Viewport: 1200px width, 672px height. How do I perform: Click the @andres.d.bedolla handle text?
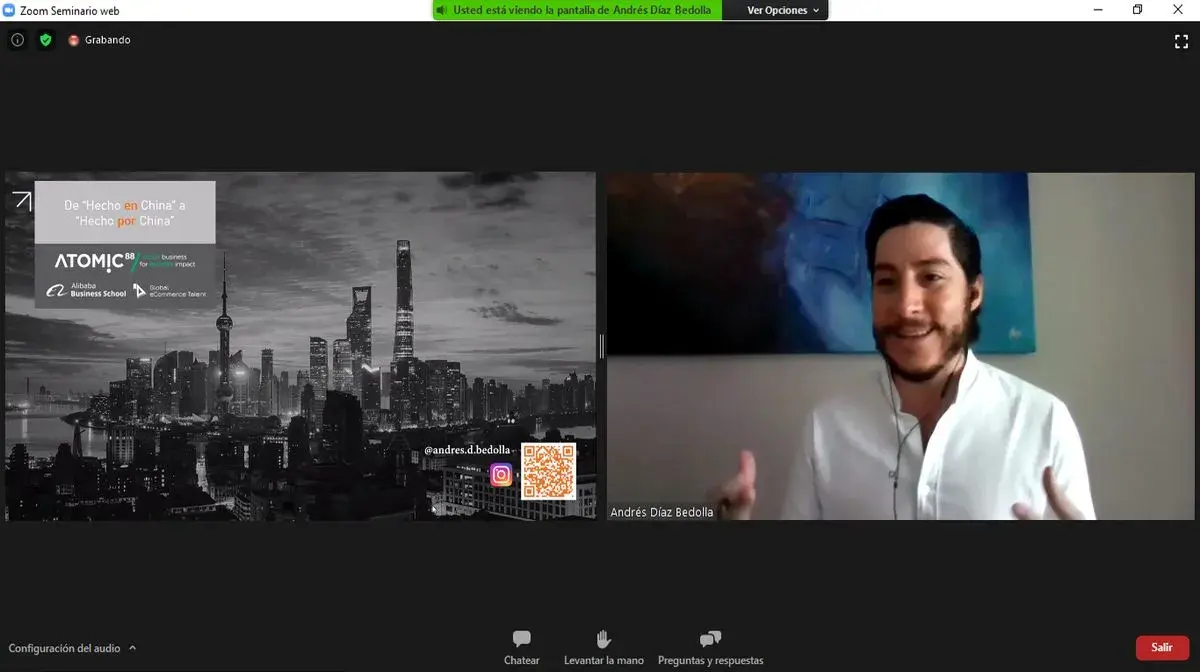(x=467, y=450)
